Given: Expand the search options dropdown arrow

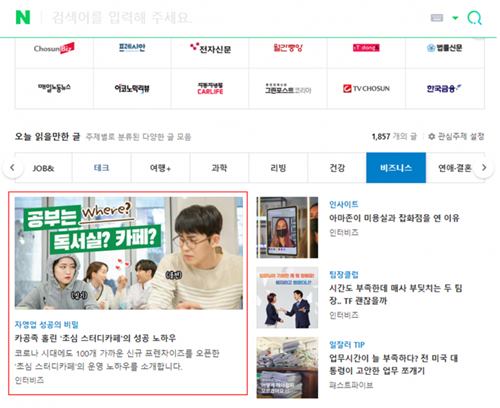Looking at the screenshot, I should [x=455, y=18].
